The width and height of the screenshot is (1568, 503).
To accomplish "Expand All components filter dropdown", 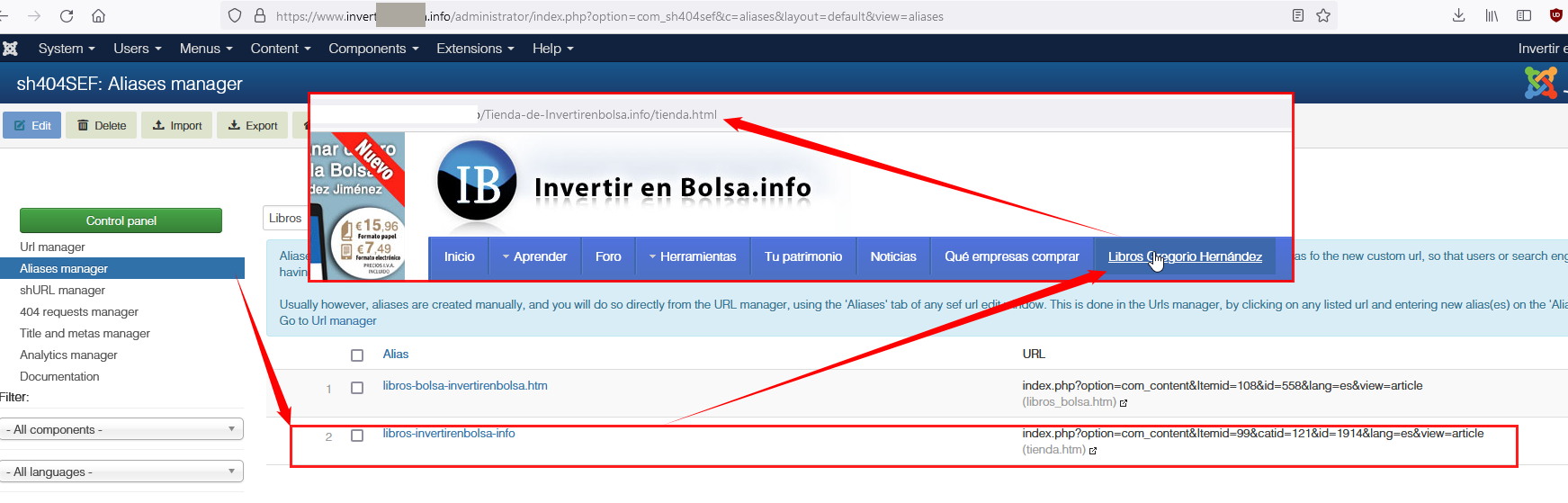I will pyautogui.click(x=121, y=429).
